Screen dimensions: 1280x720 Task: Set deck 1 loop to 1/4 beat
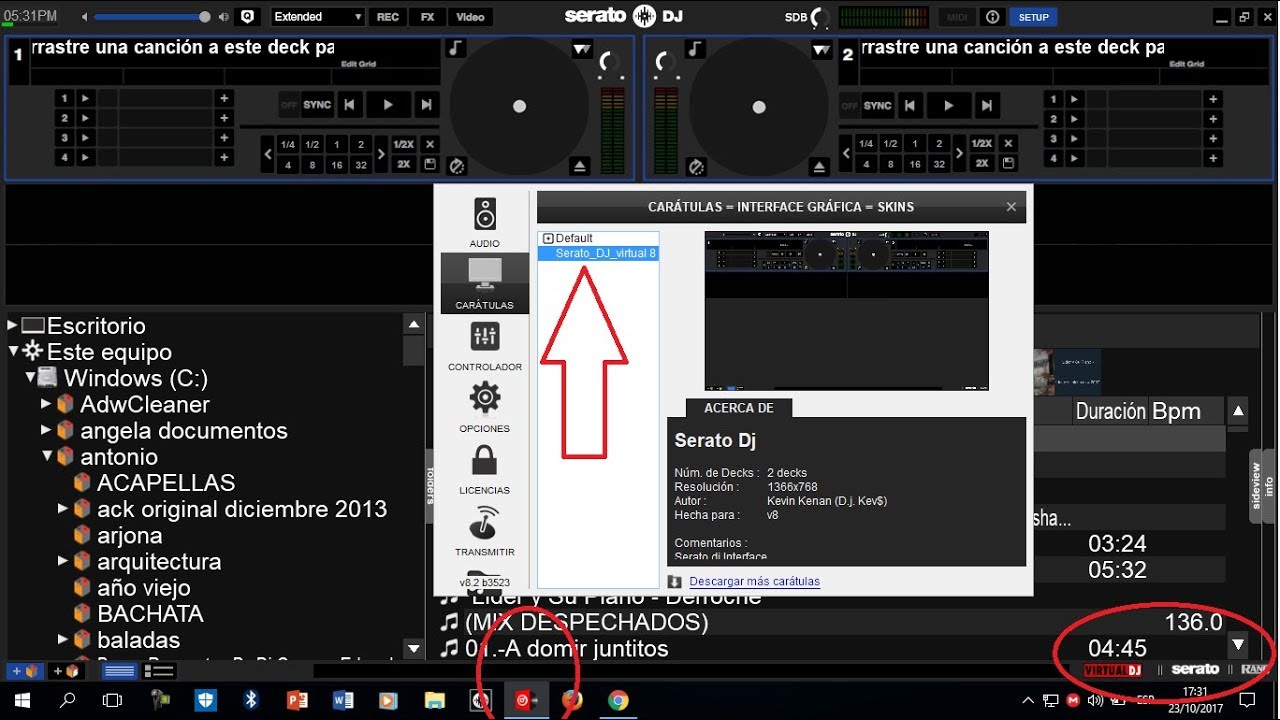point(288,144)
